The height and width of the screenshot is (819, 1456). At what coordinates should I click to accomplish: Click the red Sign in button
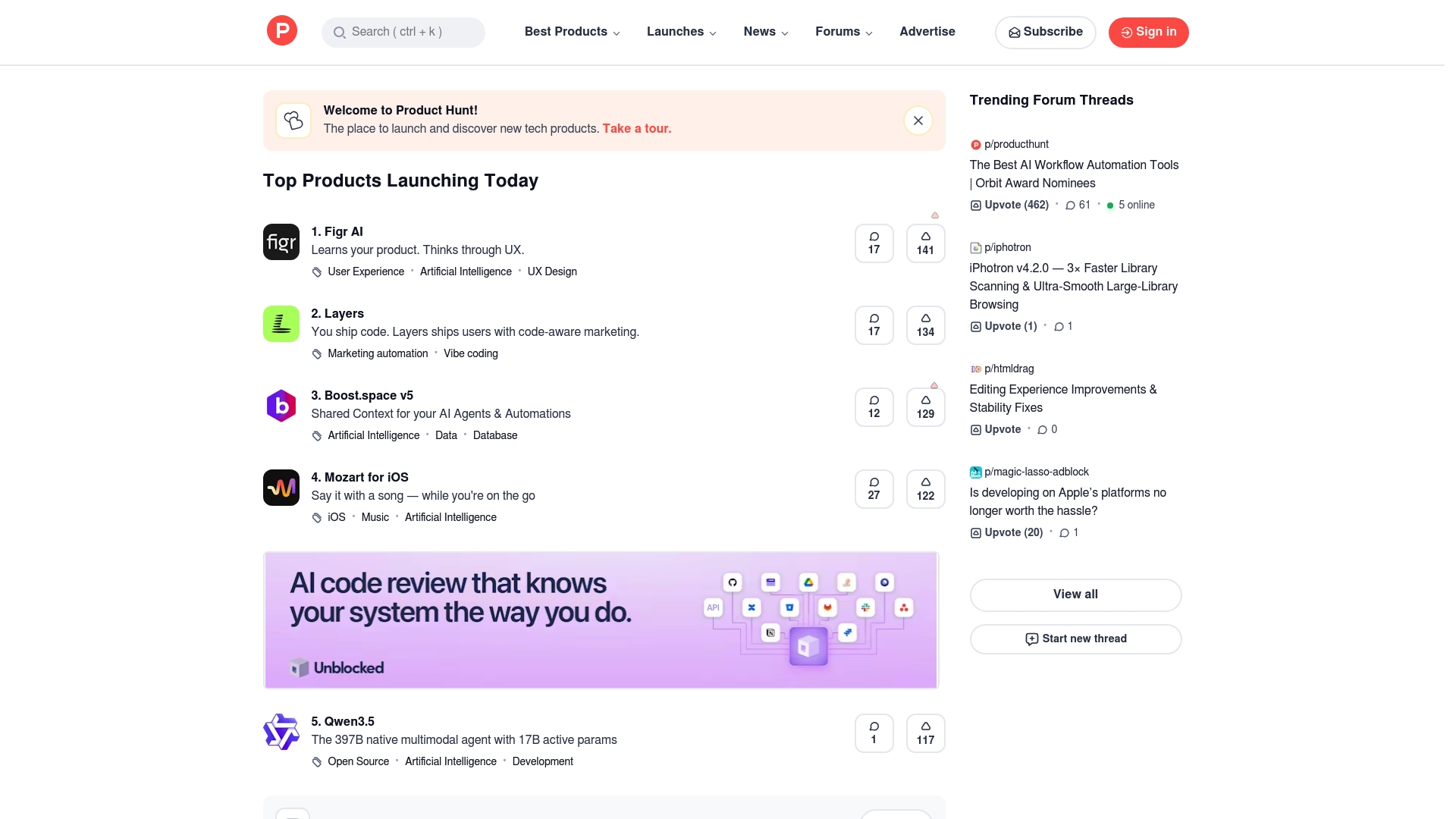click(x=1148, y=33)
